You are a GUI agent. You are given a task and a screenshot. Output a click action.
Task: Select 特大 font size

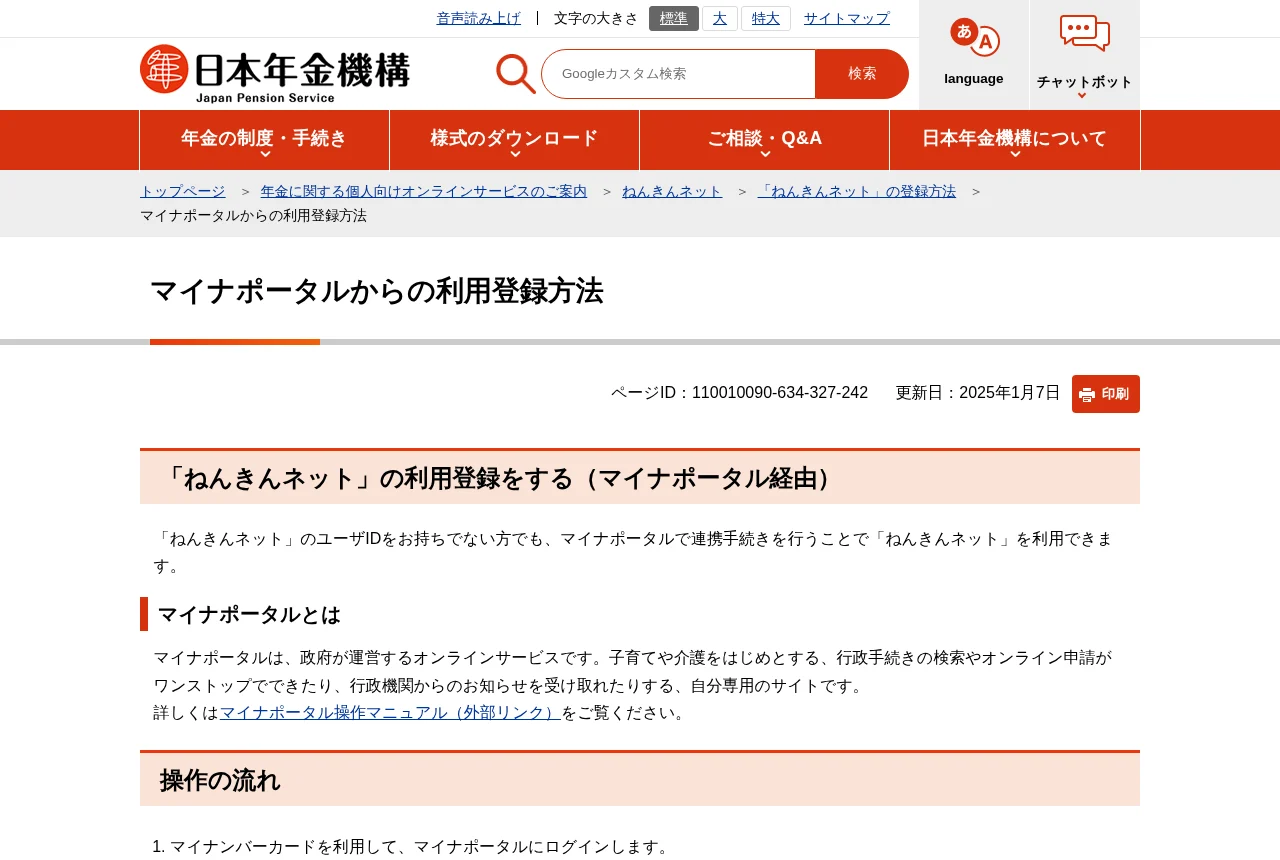[x=766, y=18]
